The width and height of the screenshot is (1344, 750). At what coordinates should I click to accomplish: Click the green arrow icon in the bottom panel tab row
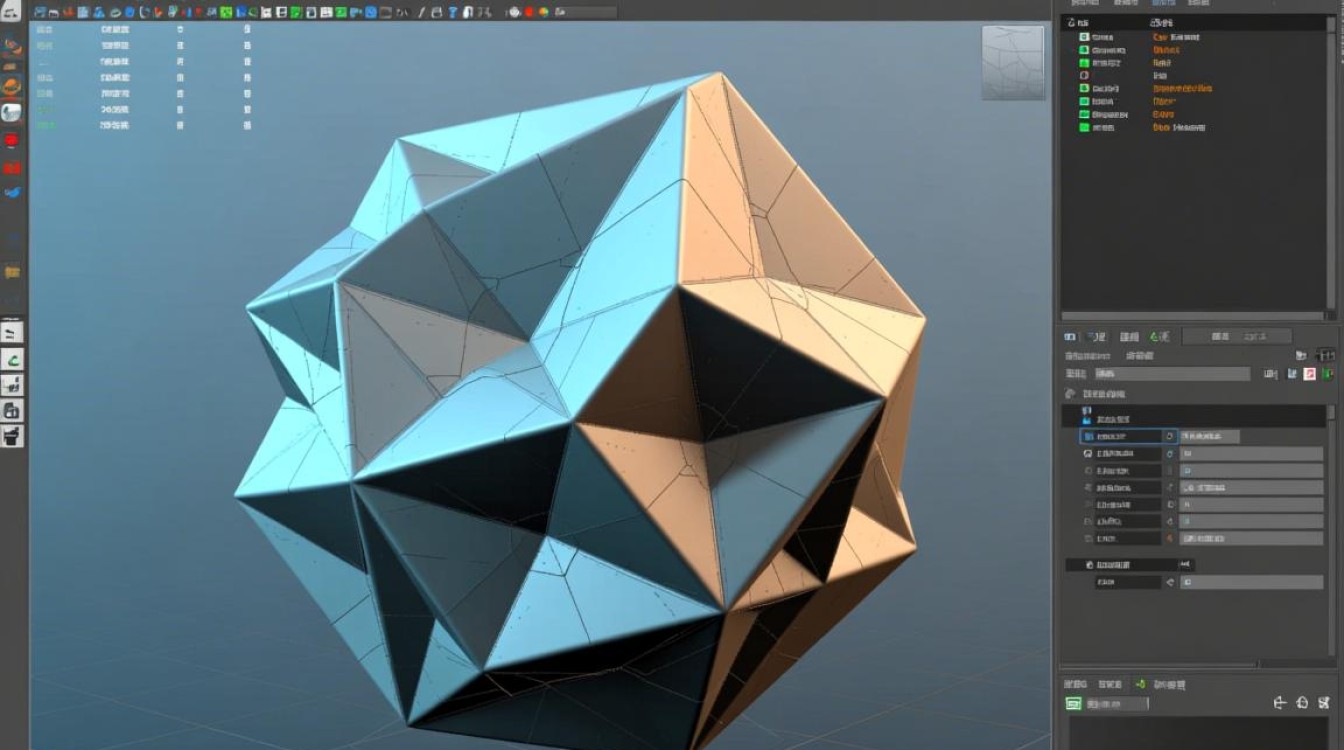tap(1141, 685)
